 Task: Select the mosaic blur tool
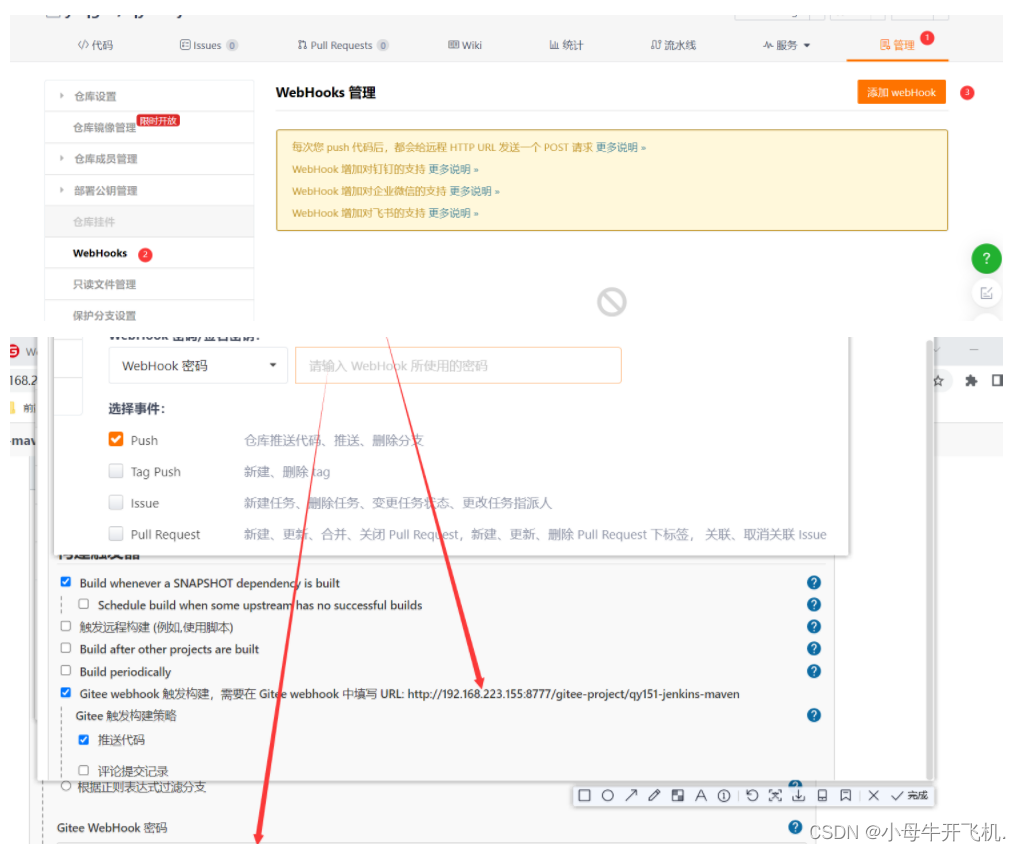coord(678,796)
